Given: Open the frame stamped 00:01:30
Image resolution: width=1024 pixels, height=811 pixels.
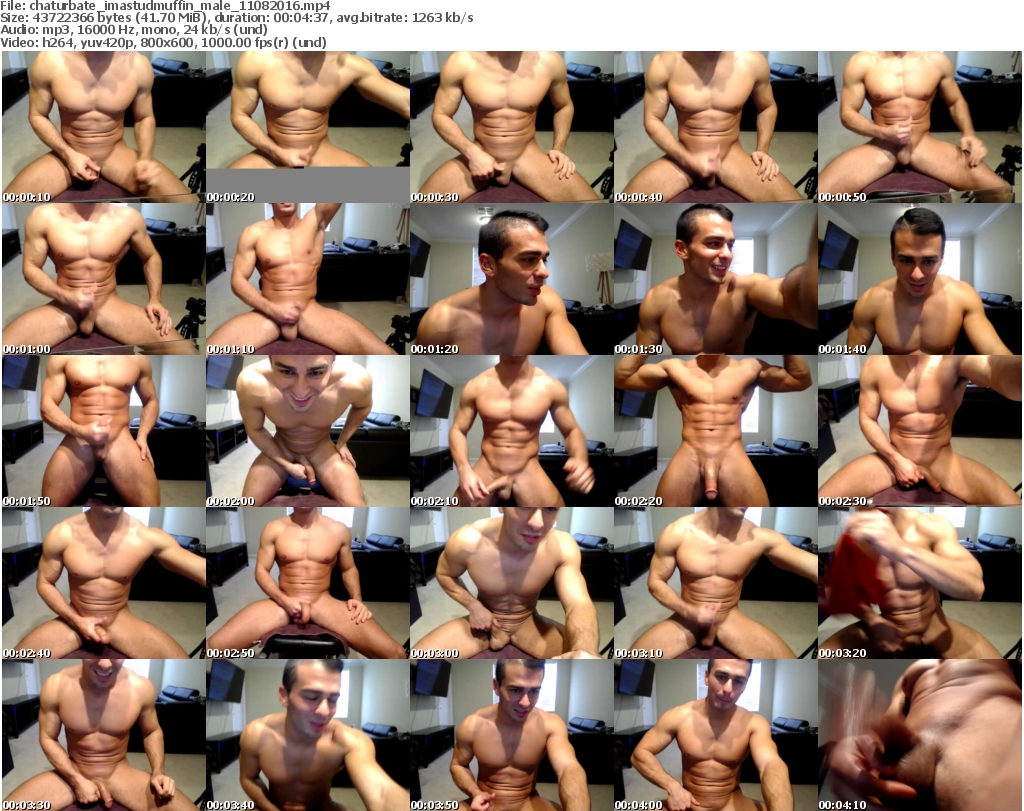Looking at the screenshot, I should point(715,279).
